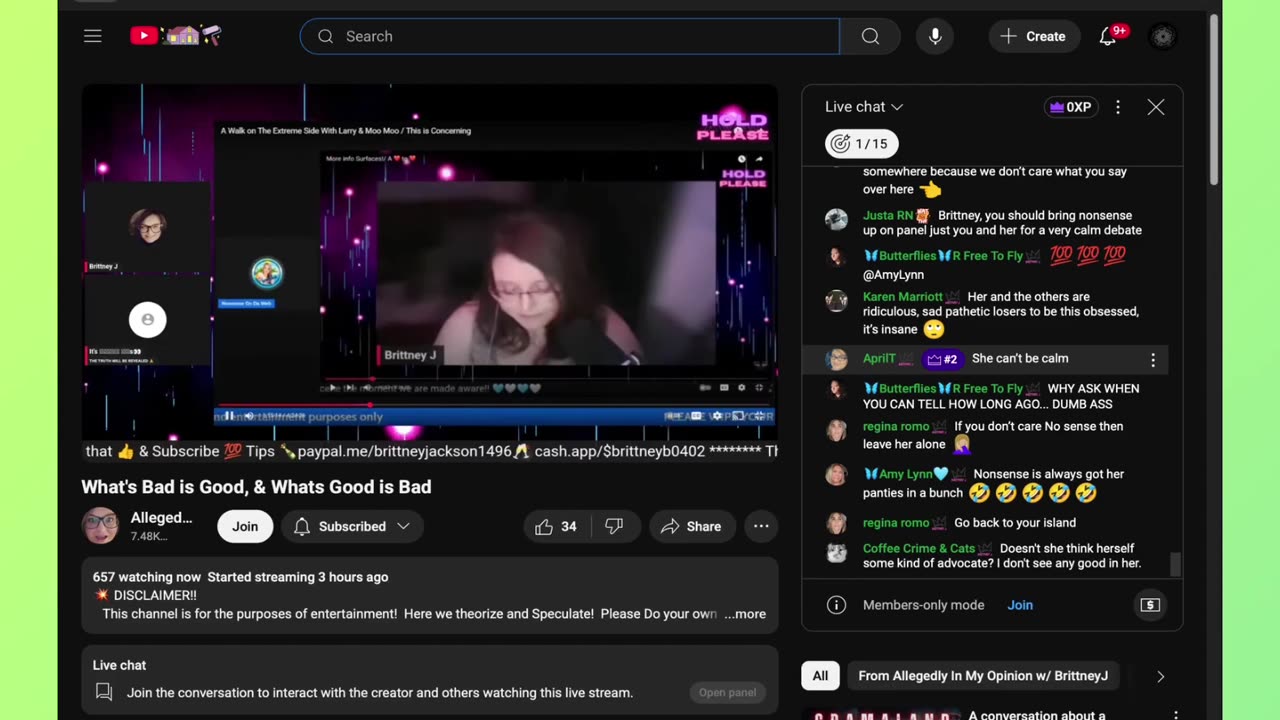Click the Live chat section heading below description
1280x720 pixels.
click(x=119, y=665)
